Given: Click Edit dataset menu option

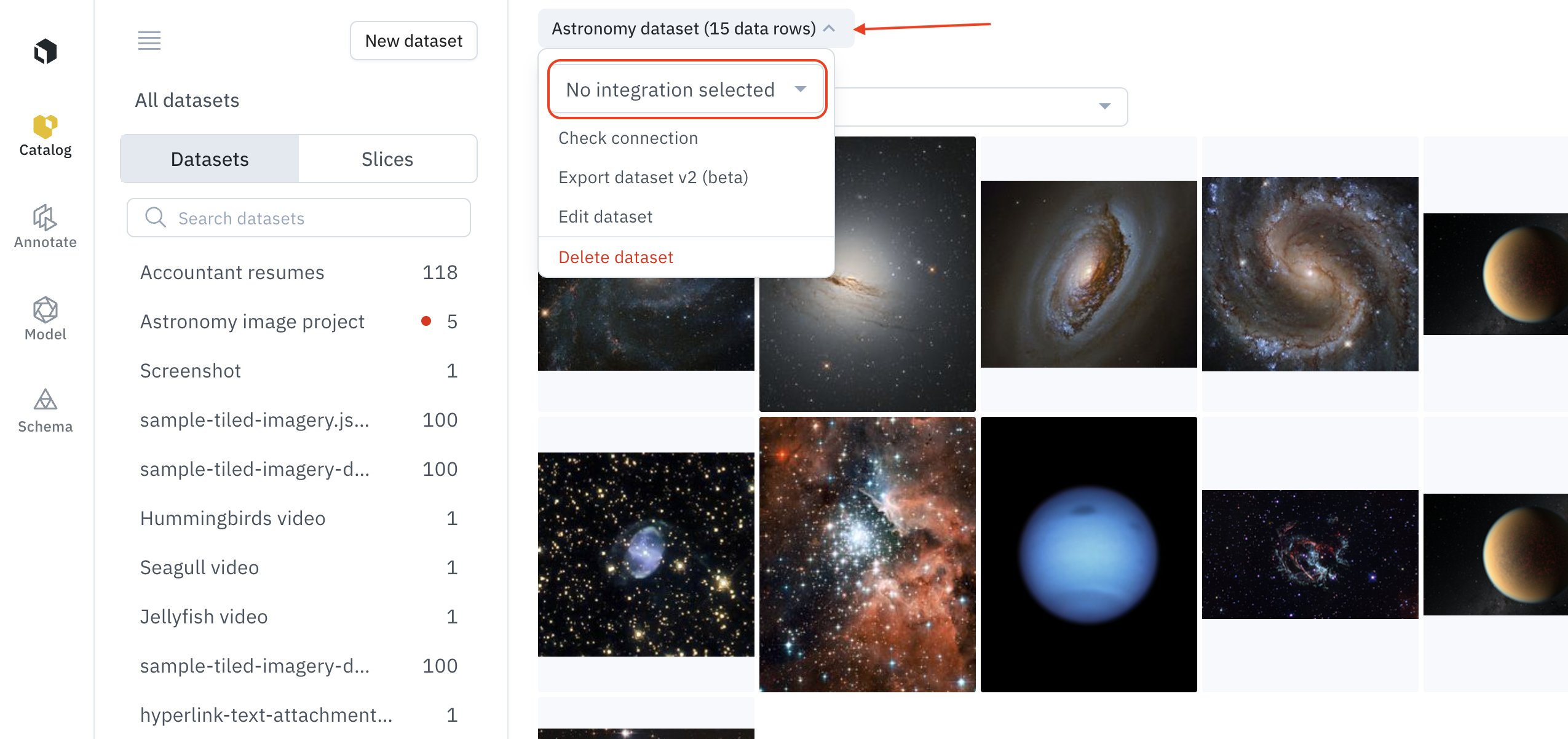Looking at the screenshot, I should tap(605, 216).
